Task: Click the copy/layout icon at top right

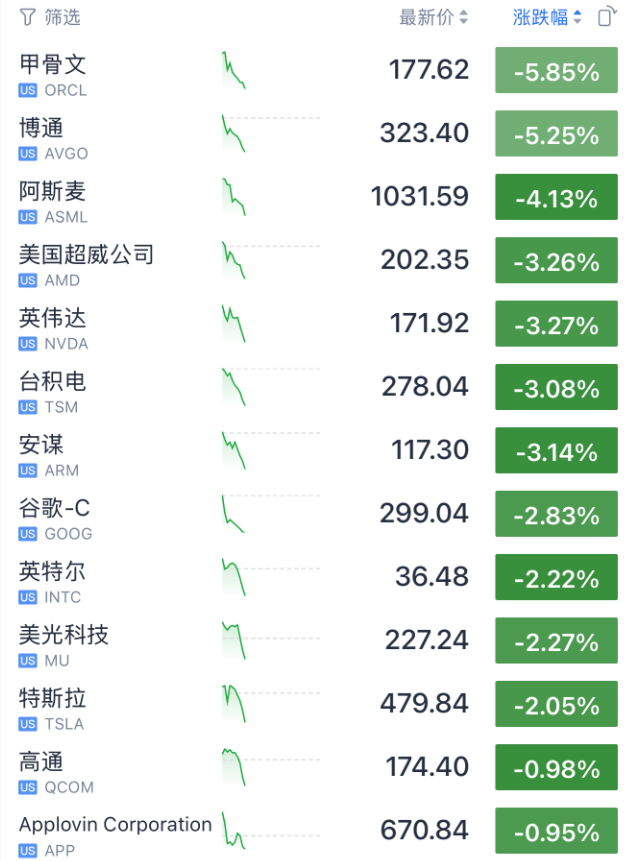Action: 606,17
